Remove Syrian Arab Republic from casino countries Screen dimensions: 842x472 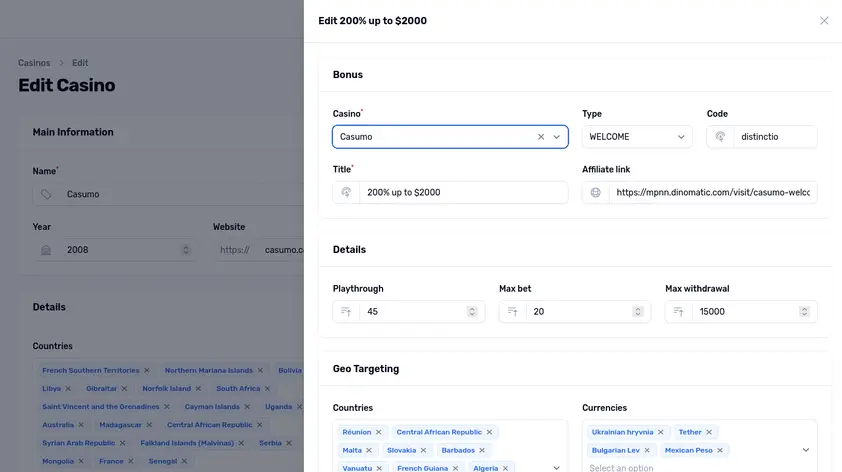pos(122,443)
